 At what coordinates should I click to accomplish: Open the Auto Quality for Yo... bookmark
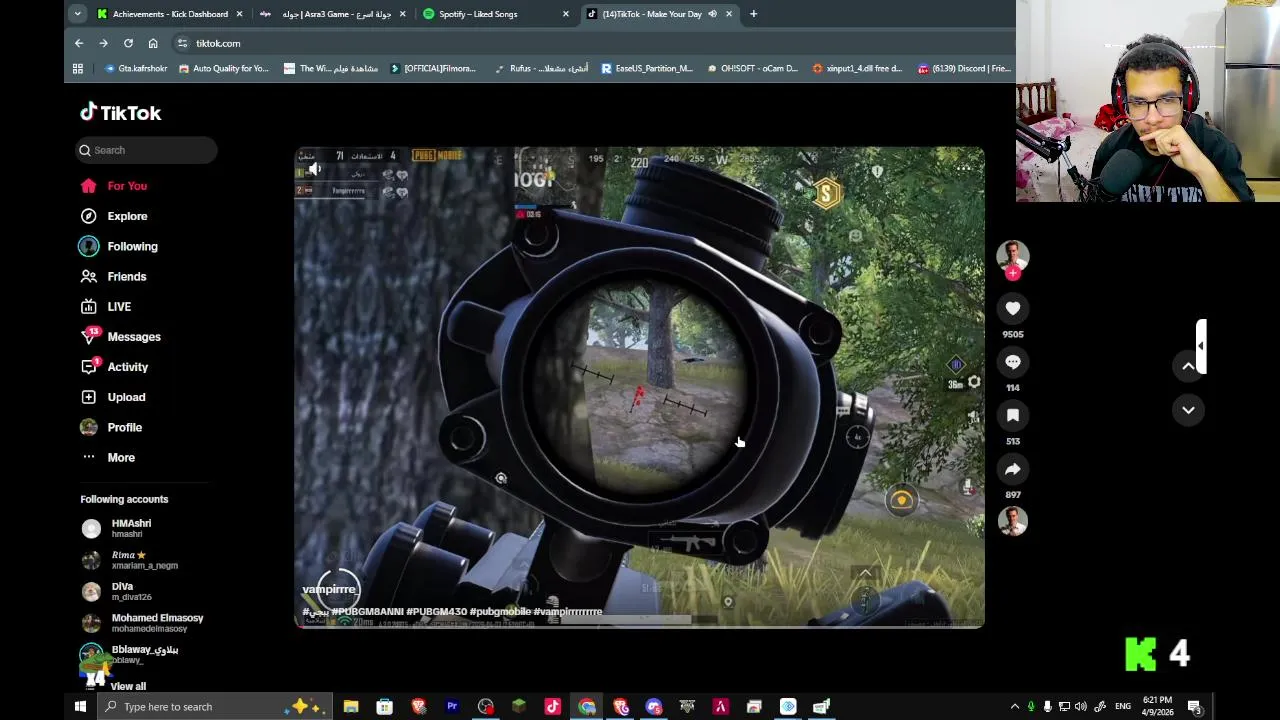coord(224,69)
